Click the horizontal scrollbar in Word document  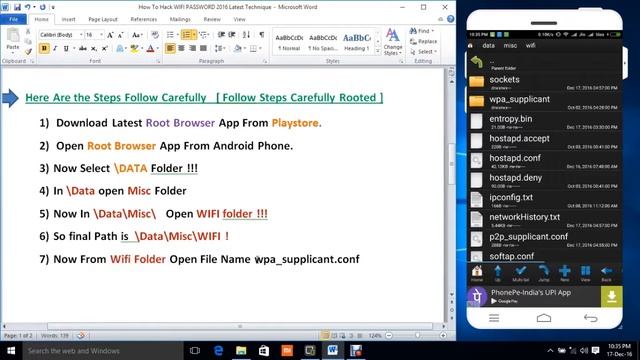coord(240,326)
